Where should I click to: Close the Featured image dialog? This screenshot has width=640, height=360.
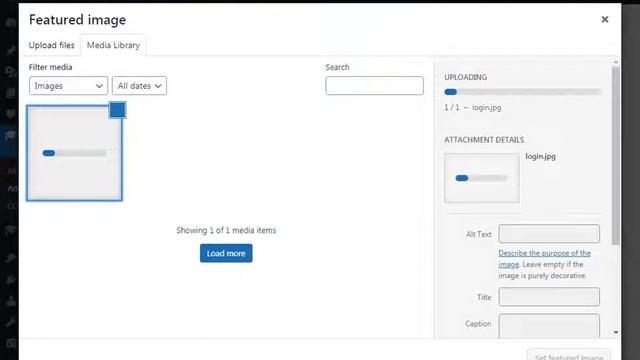pyautogui.click(x=604, y=19)
